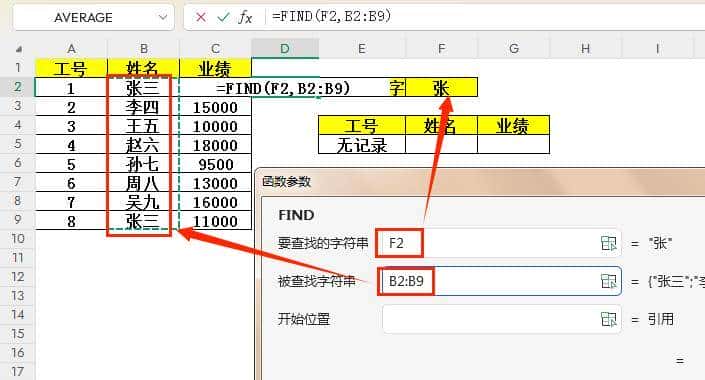705x380 pixels.
Task: Click cell C5 with value 18000
Action: click(x=215, y=145)
